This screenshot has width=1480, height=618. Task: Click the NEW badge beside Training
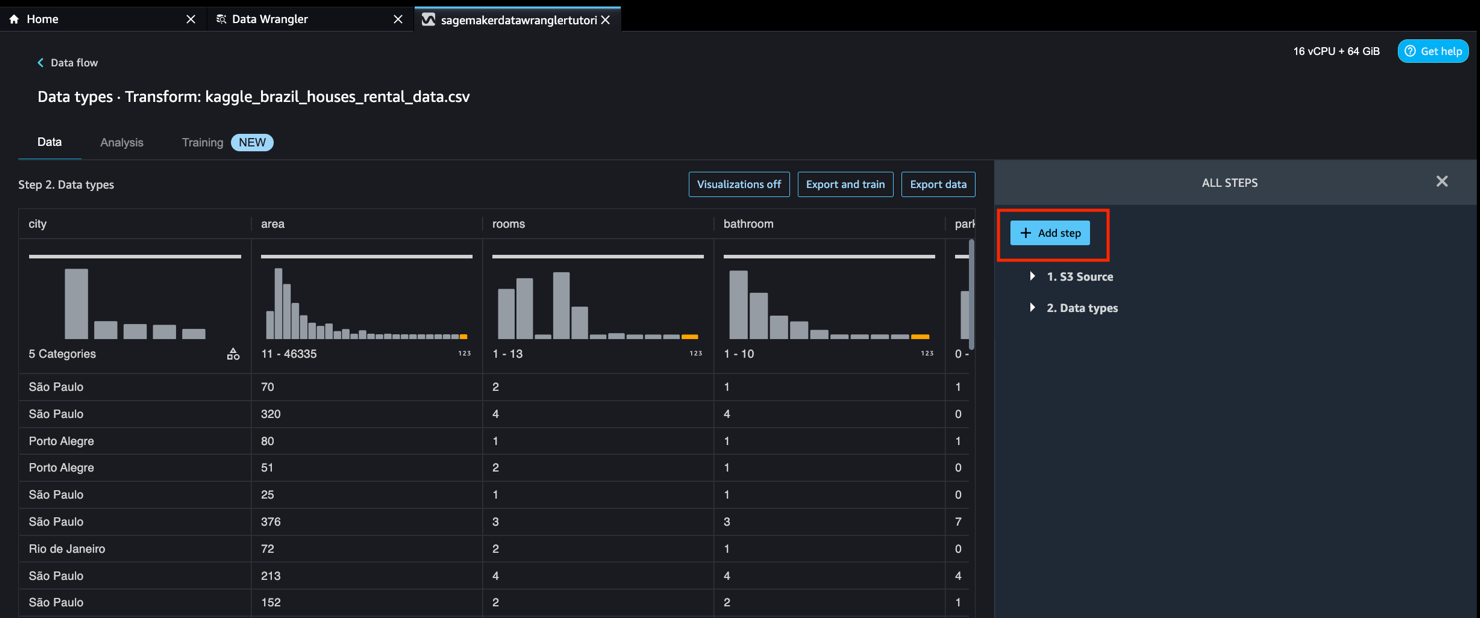[x=252, y=142]
